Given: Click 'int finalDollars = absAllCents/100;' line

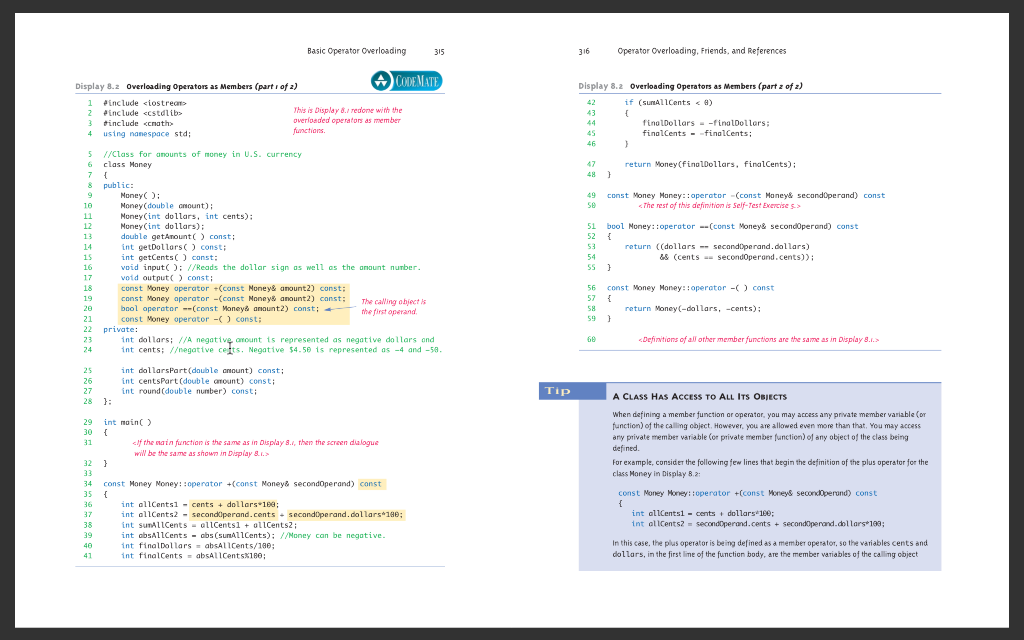Looking at the screenshot, I should coord(198,546).
